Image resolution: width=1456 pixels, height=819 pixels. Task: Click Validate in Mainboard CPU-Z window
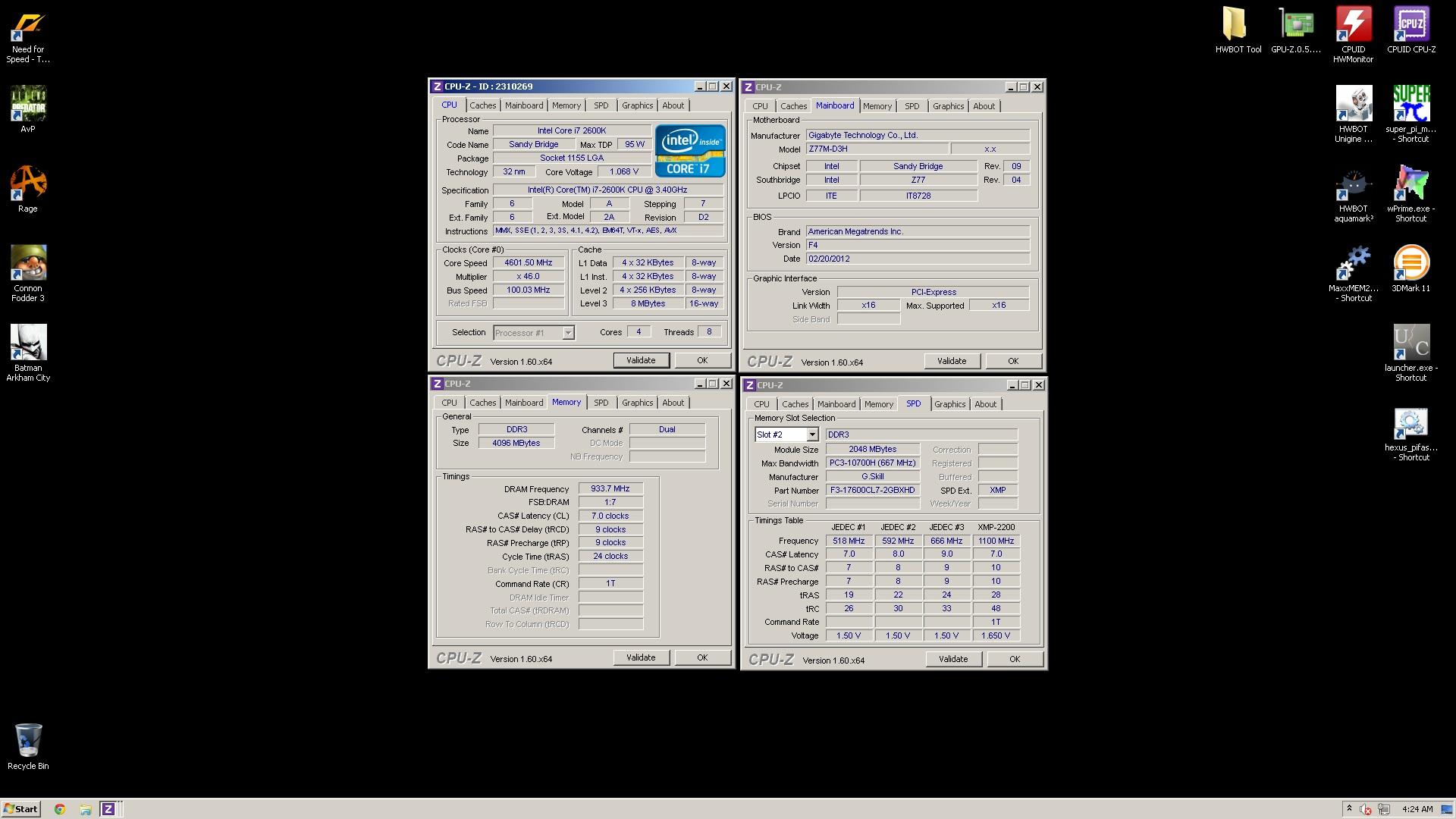tap(952, 361)
